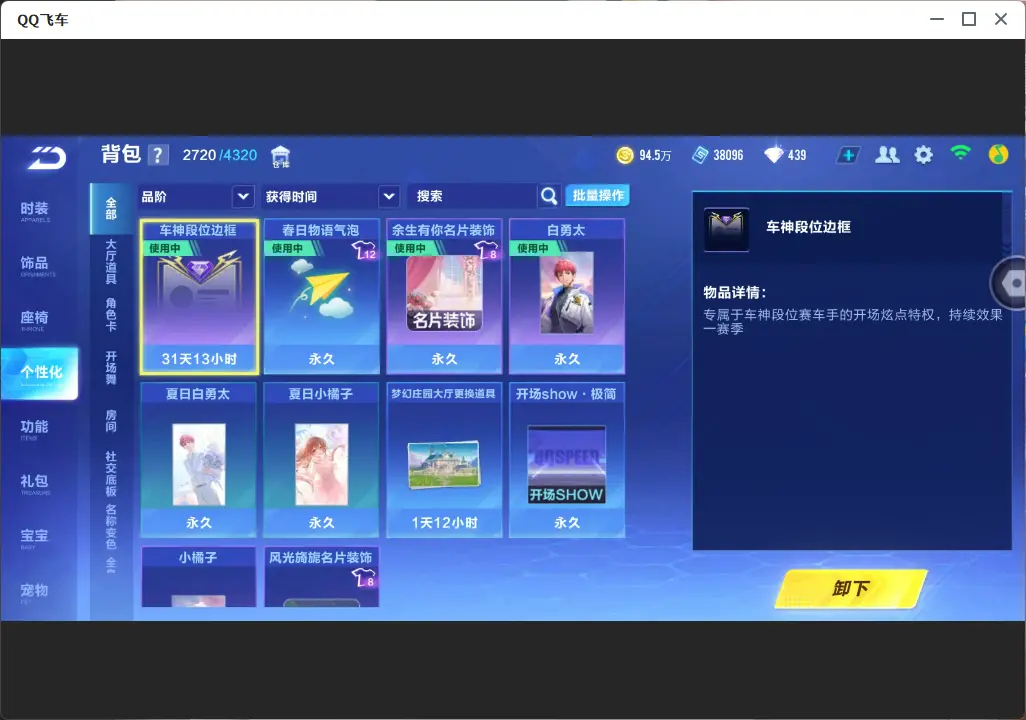
Task: Click the 439 diamond amount
Action: tap(797, 155)
